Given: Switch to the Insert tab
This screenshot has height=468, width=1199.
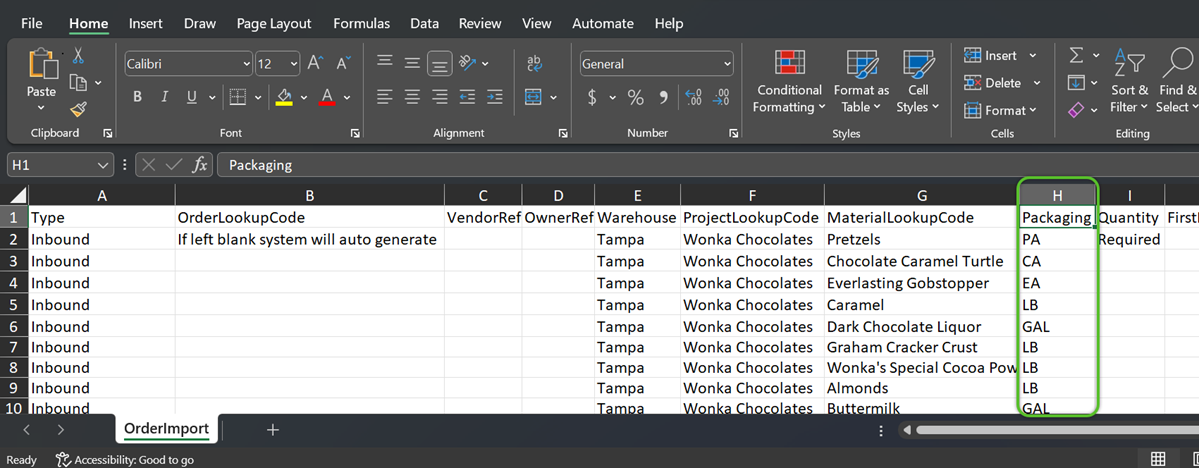Looking at the screenshot, I should click(x=145, y=24).
